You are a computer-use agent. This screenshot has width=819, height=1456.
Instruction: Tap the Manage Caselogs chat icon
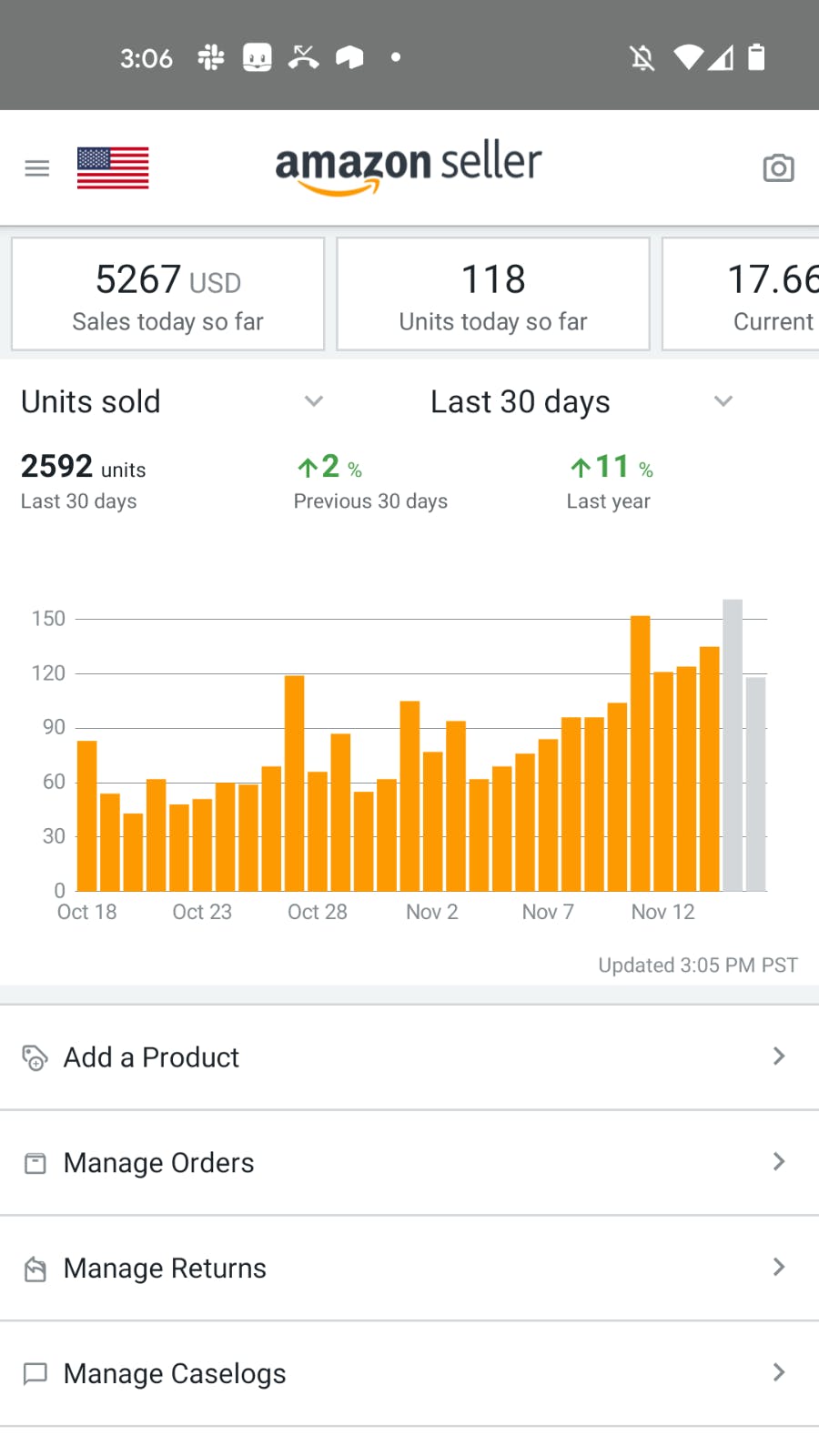tap(35, 1373)
